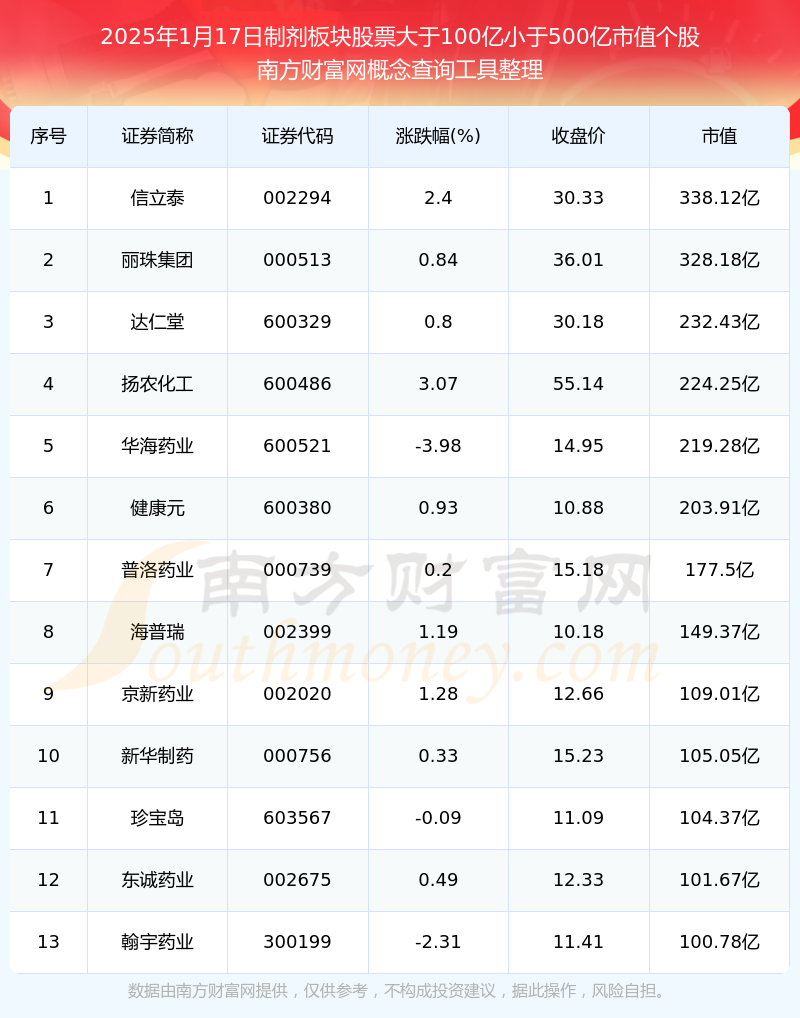Click market value 104.37亿
The width and height of the screenshot is (800, 1018).
click(719, 818)
